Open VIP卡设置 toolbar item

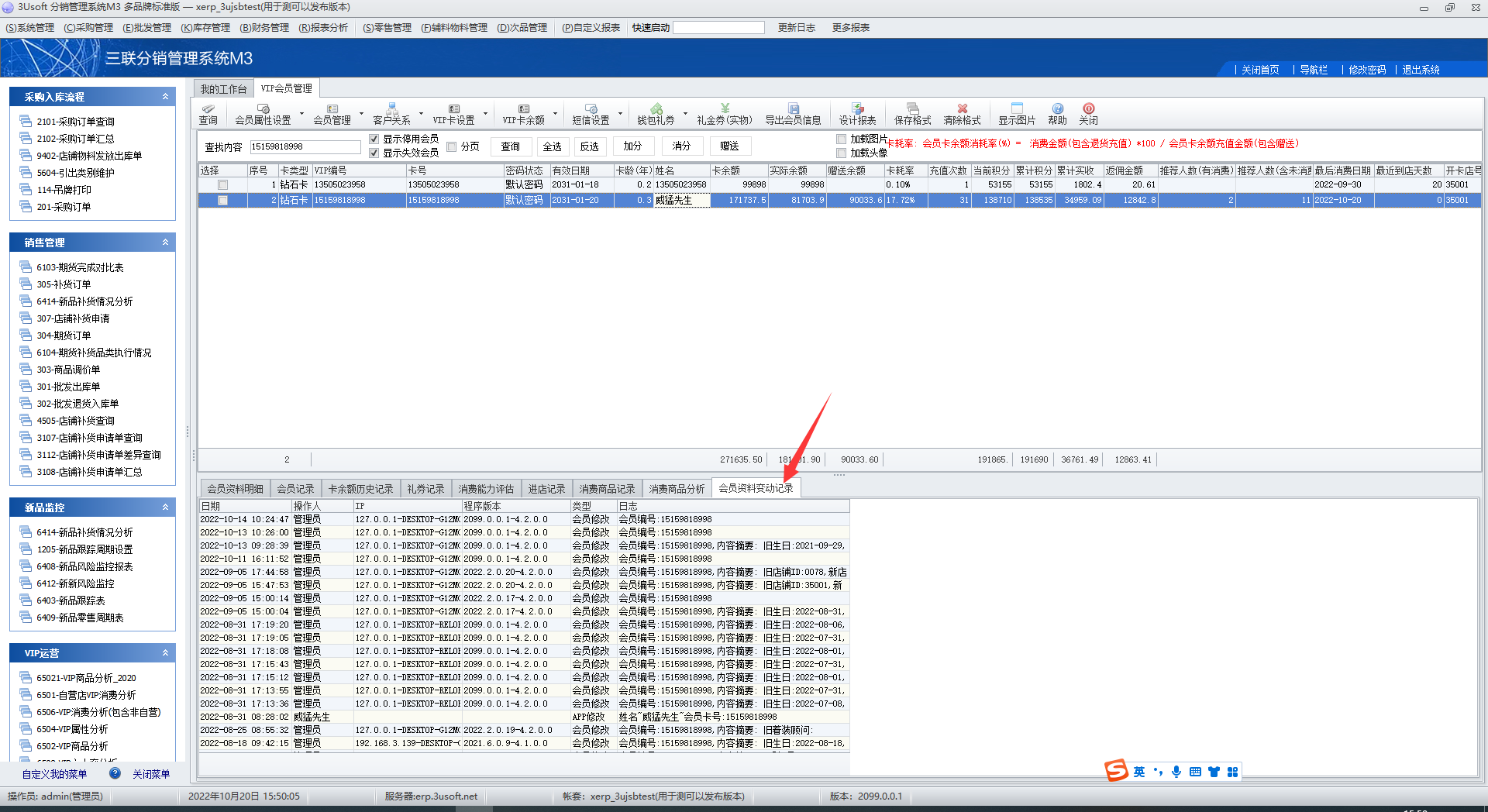(x=453, y=114)
